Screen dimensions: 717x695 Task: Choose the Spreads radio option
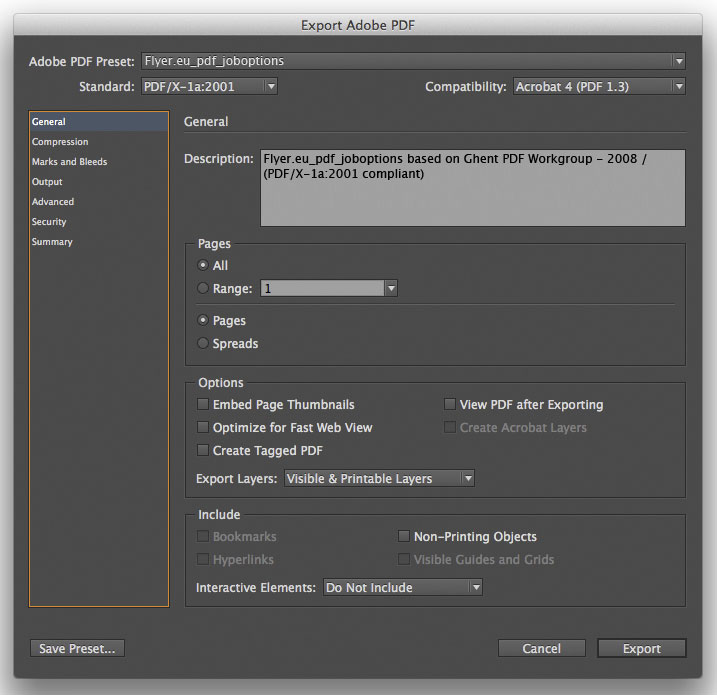[x=203, y=343]
